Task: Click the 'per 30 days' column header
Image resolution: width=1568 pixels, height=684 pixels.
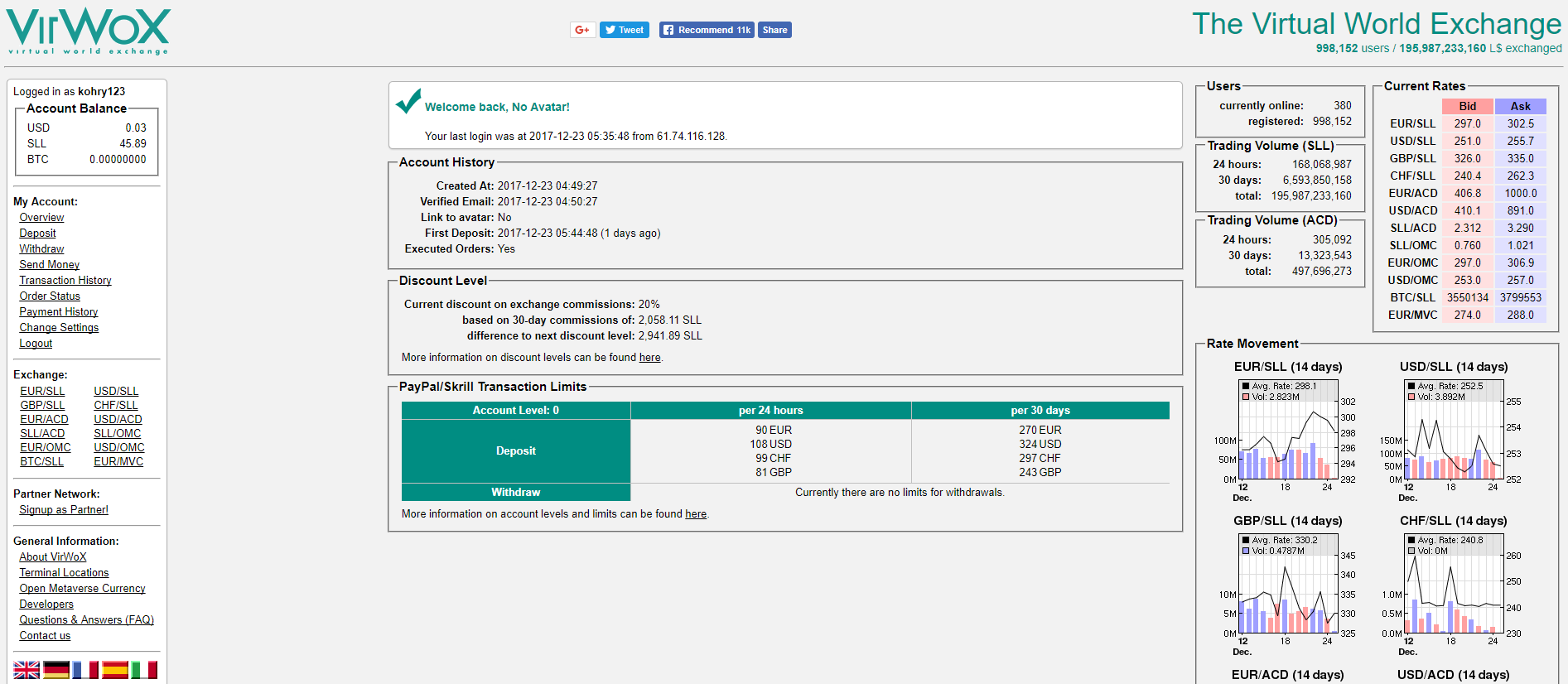Action: 1040,411
